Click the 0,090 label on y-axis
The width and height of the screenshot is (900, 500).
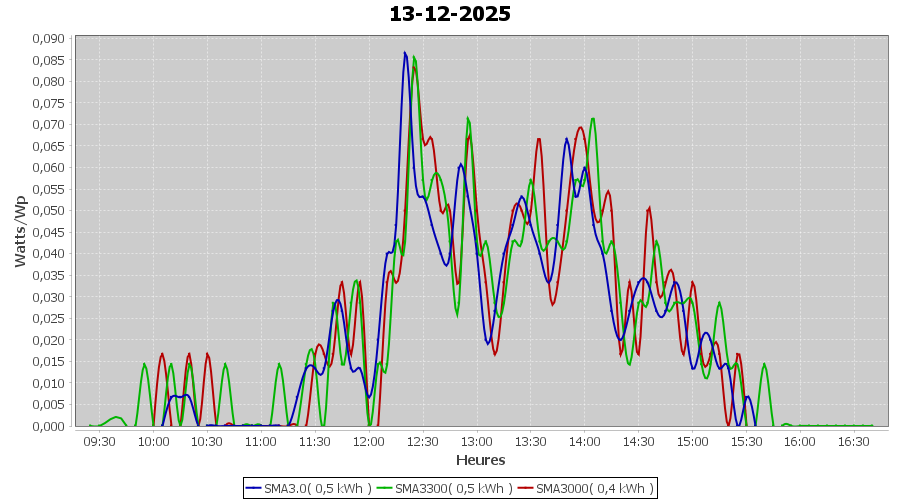pos(48,39)
